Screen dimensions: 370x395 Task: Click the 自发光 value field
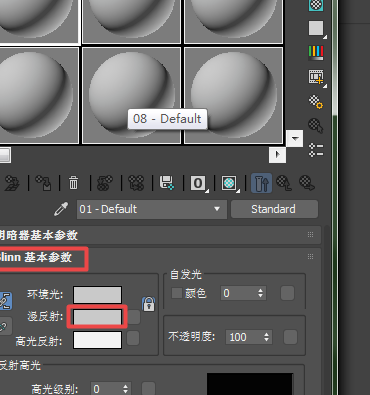tap(238, 293)
